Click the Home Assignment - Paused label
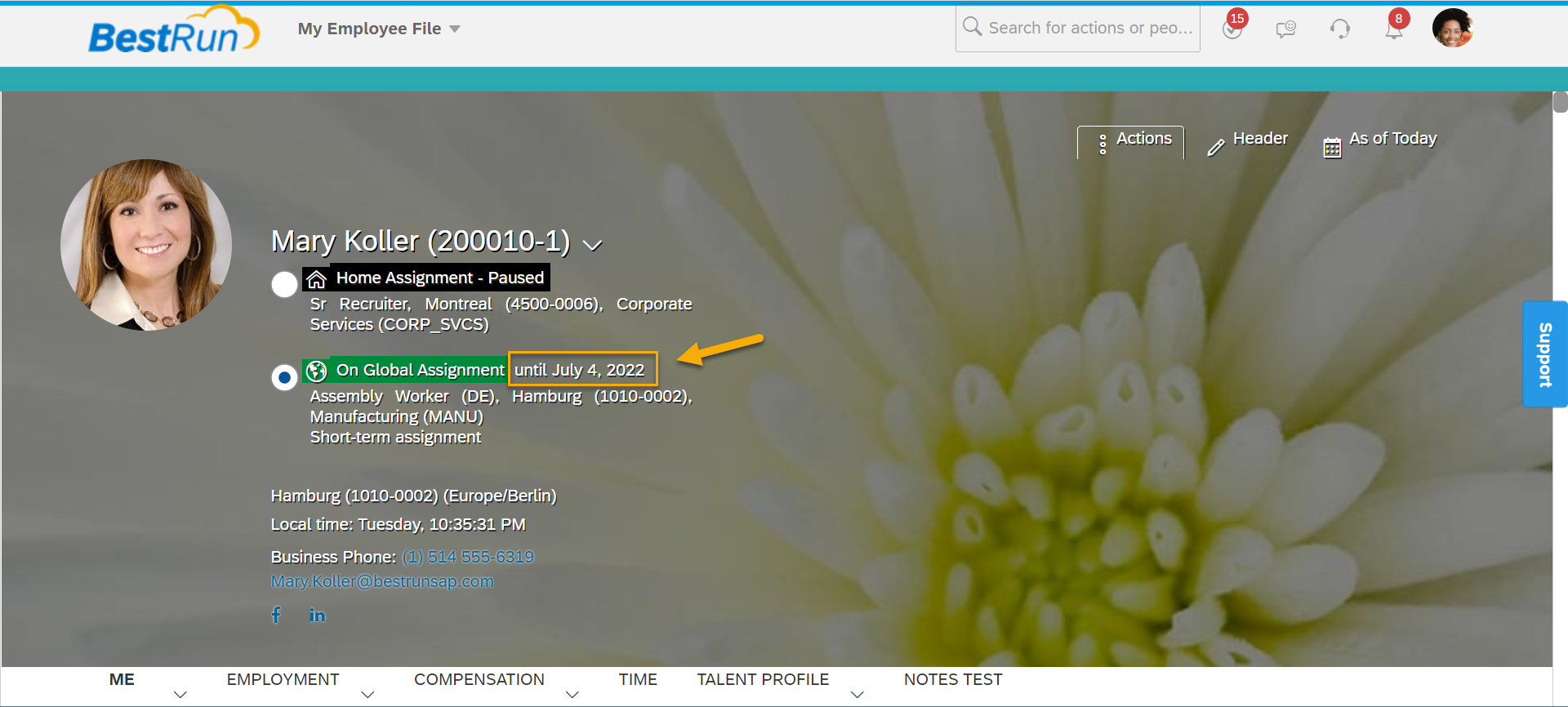The width and height of the screenshot is (1568, 707). (439, 278)
